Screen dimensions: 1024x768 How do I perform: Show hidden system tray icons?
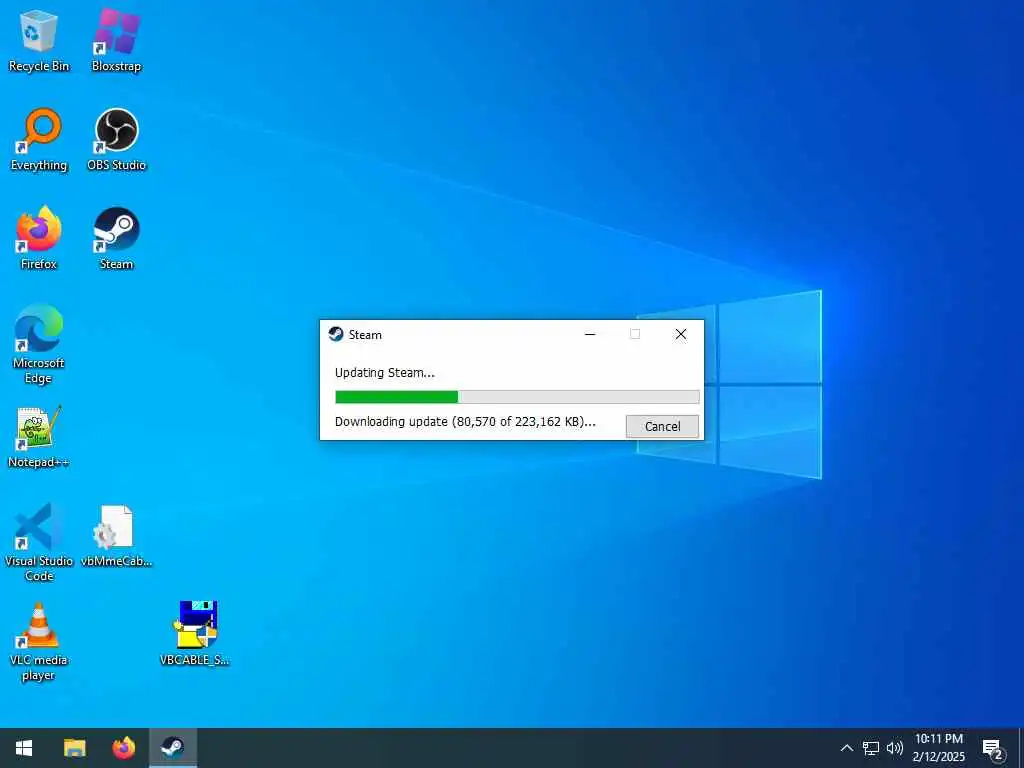(846, 748)
